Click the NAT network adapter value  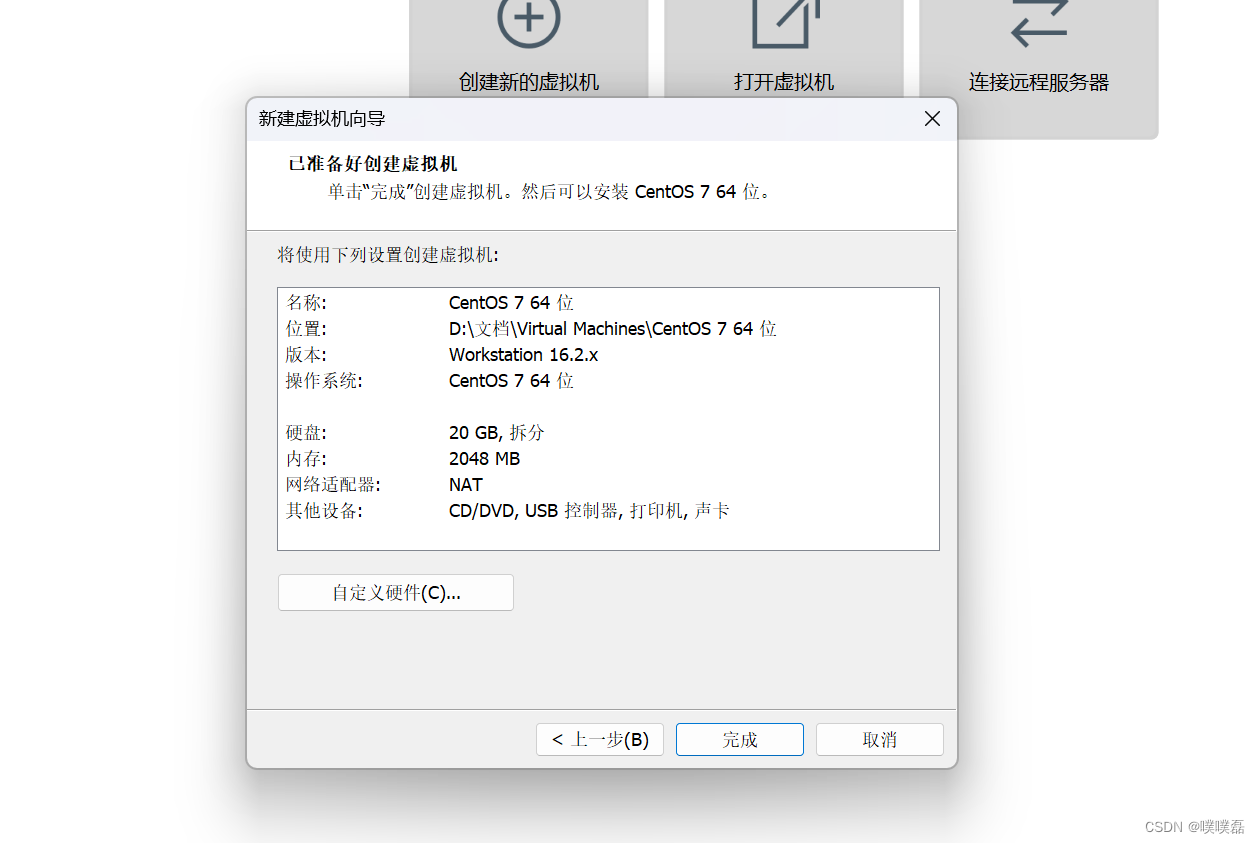pyautogui.click(x=466, y=484)
